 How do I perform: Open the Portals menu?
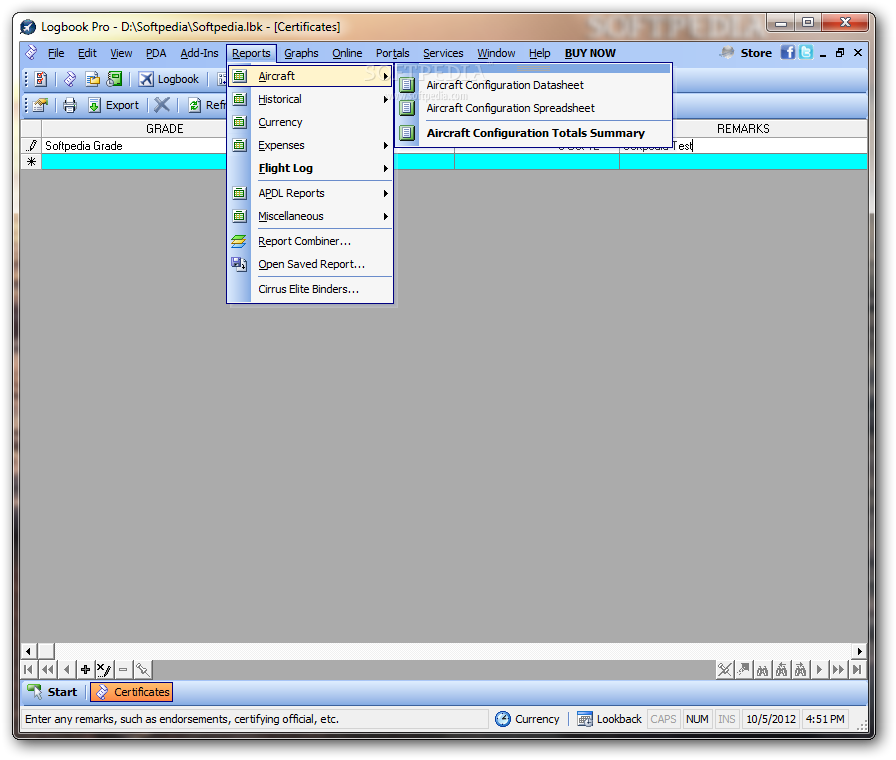tap(392, 53)
